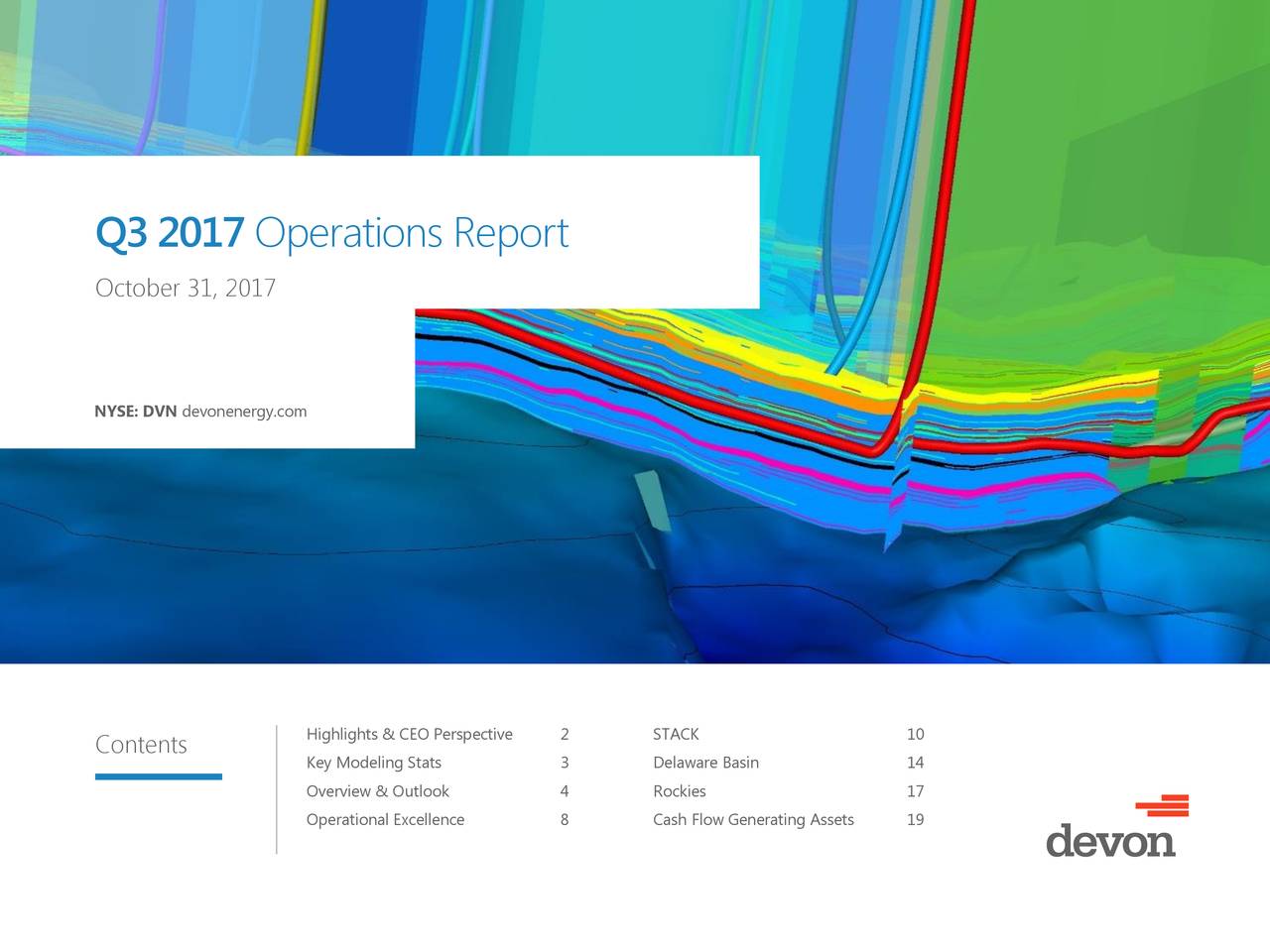This screenshot has width=1270, height=952.
Task: Open the devonenergy.com link
Action: pyautogui.click(x=244, y=412)
